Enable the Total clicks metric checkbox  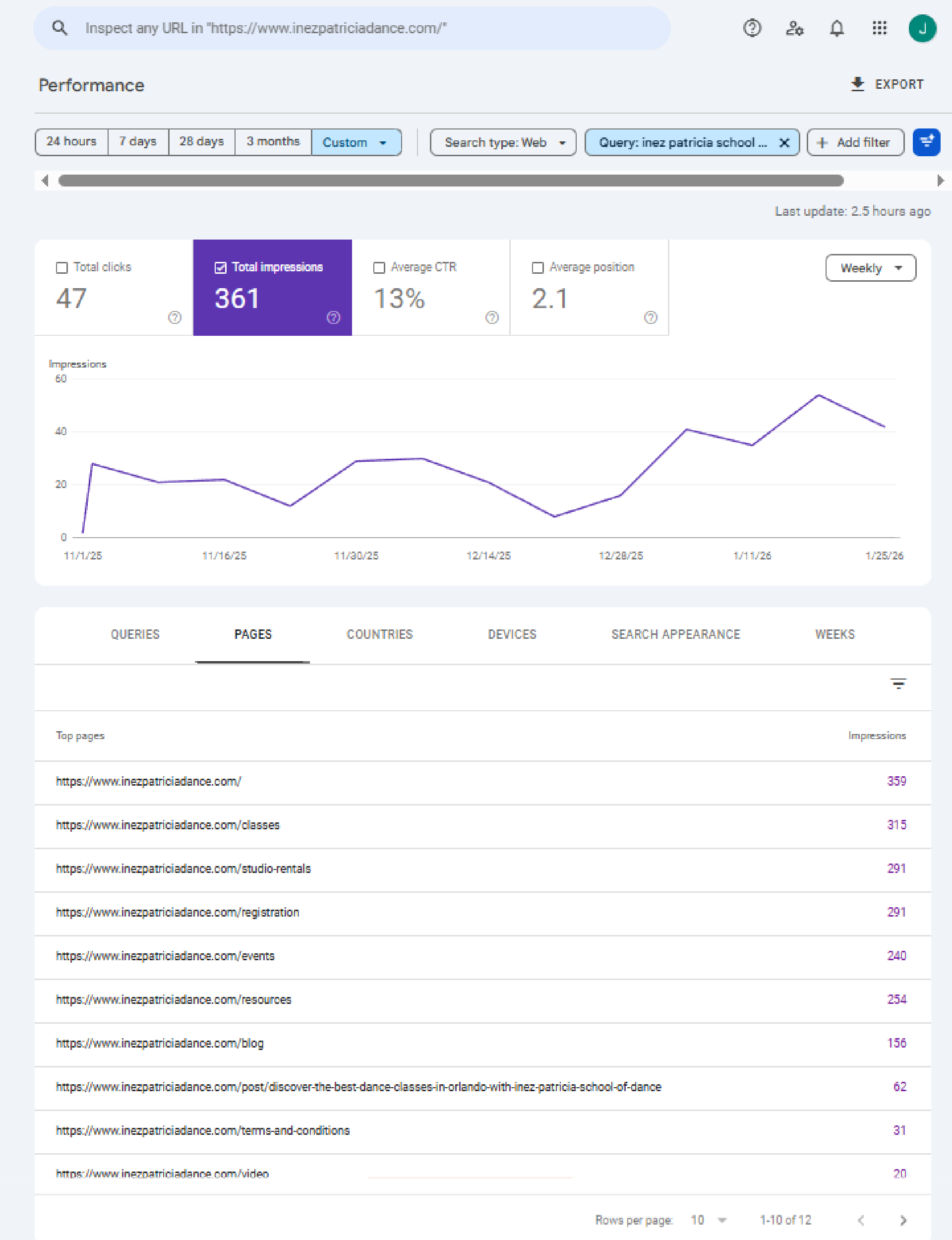[x=62, y=267]
